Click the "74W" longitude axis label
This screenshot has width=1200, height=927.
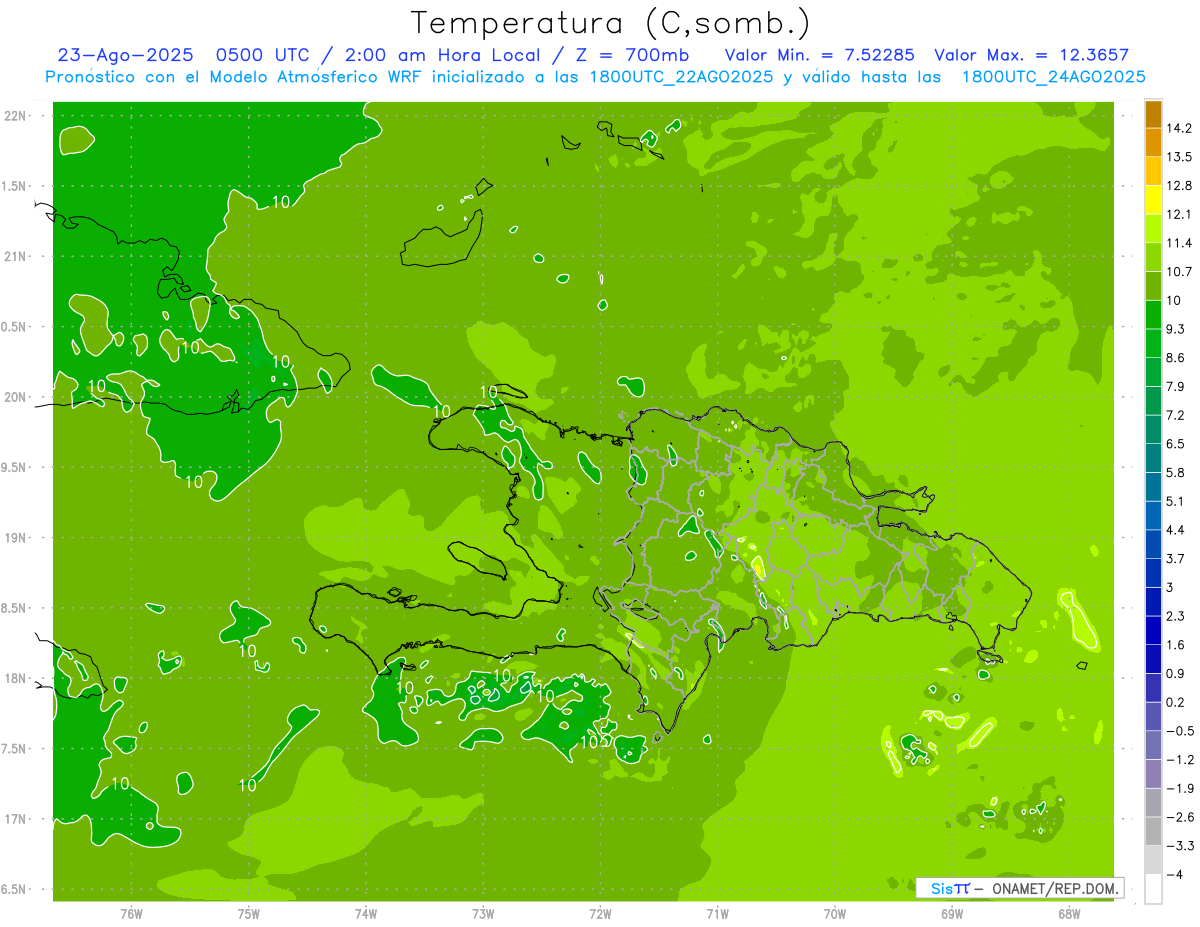(x=366, y=914)
